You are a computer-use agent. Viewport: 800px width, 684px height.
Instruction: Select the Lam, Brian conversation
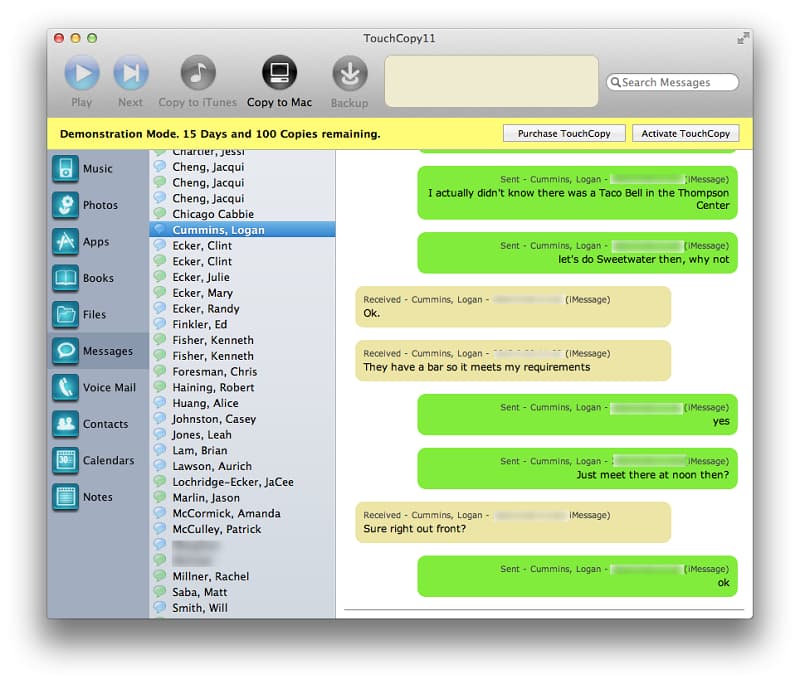point(242,450)
